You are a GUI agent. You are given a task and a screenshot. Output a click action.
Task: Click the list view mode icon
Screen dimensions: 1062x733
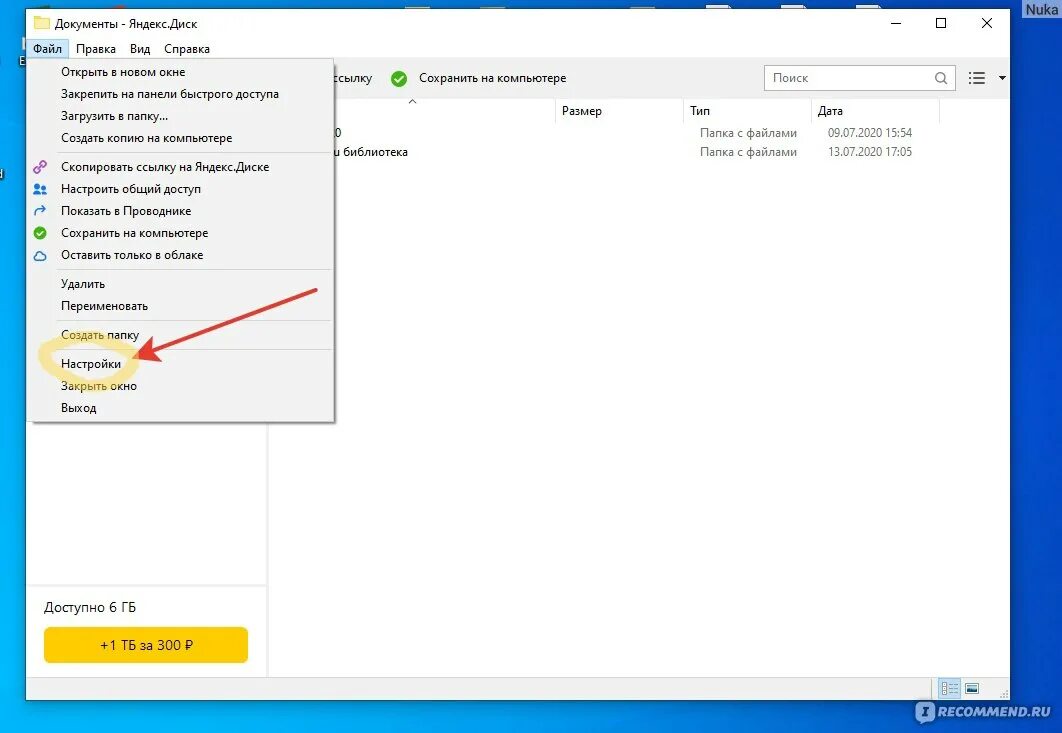point(977,78)
